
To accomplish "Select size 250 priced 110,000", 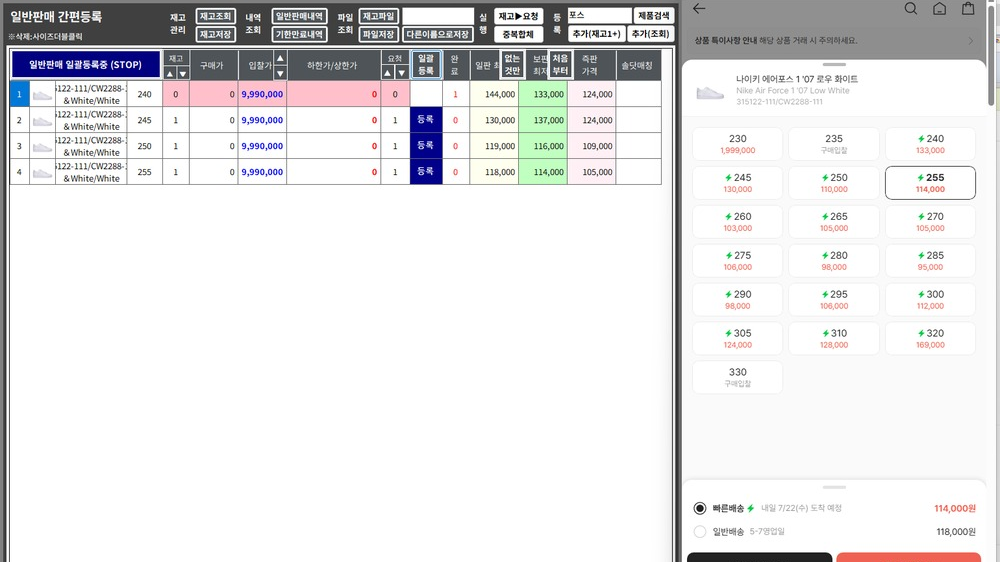I will point(834,183).
